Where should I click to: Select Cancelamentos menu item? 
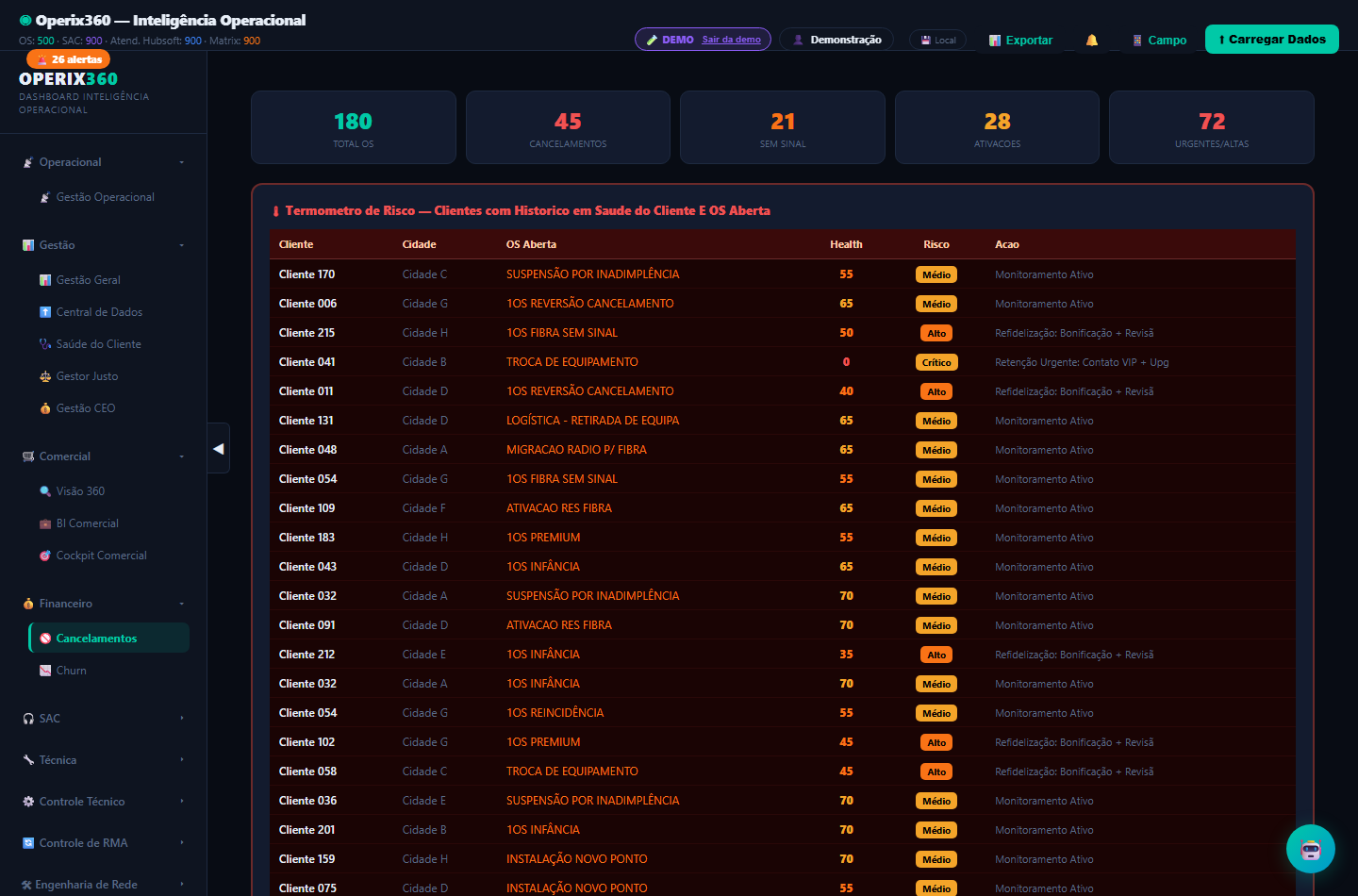coord(109,639)
